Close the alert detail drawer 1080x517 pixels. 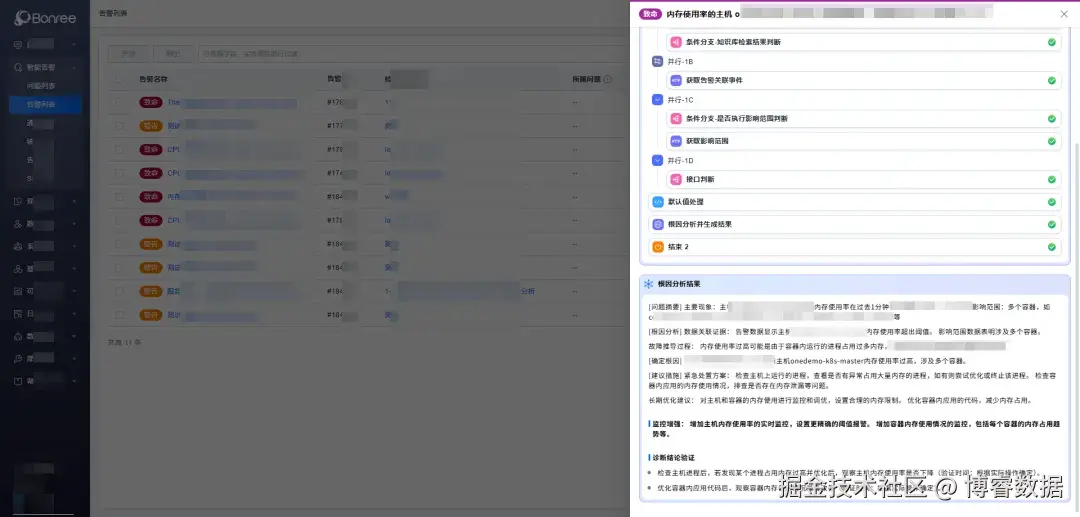click(x=1064, y=14)
